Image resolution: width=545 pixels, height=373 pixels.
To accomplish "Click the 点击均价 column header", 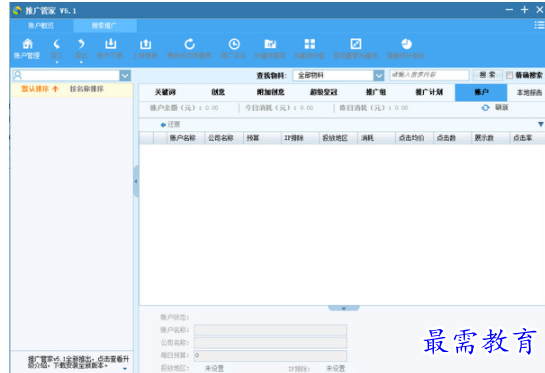I will pyautogui.click(x=414, y=138).
